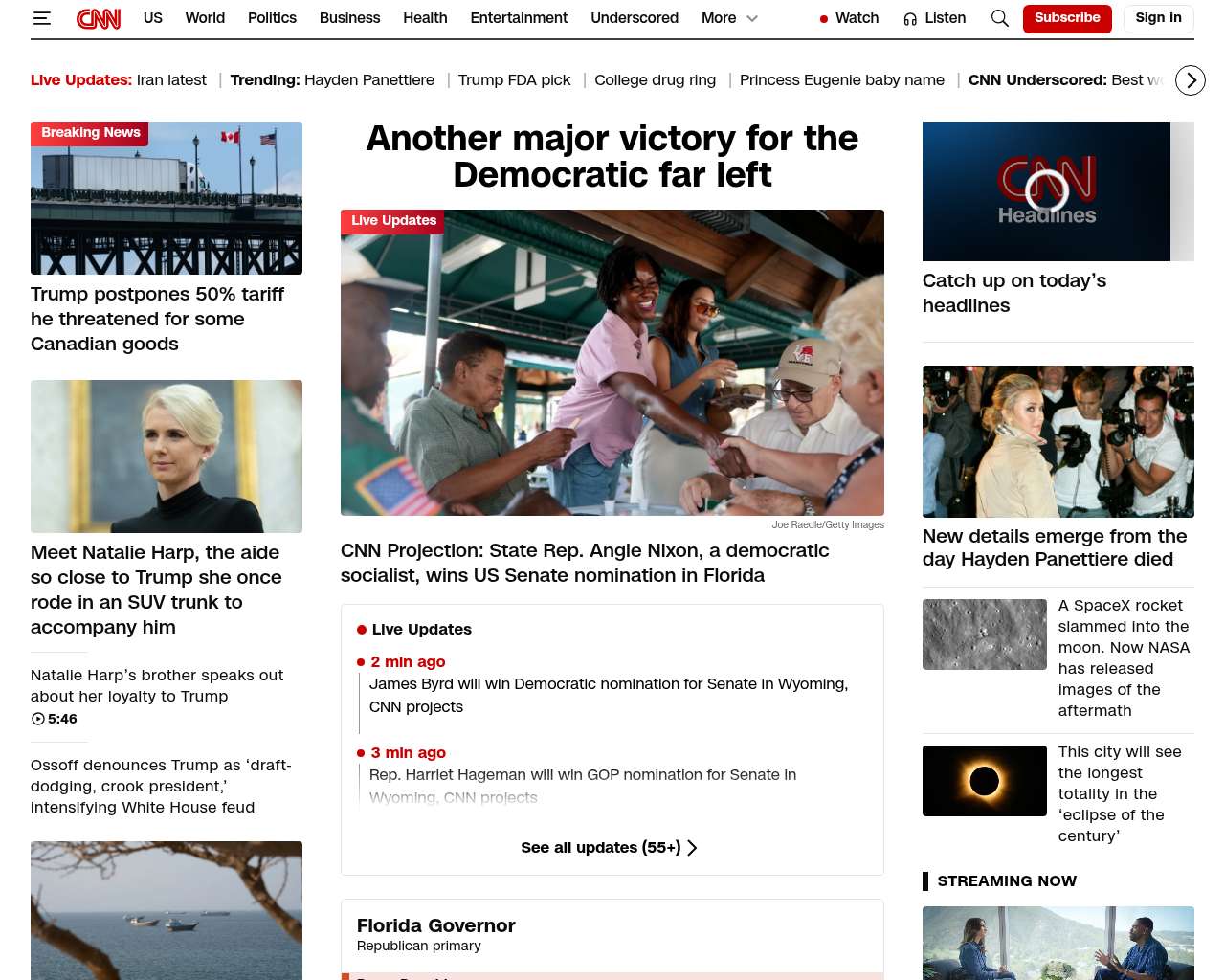The image size is (1225, 980).
Task: Click the Joe Raedle/Getty Images credit
Action: (x=828, y=524)
